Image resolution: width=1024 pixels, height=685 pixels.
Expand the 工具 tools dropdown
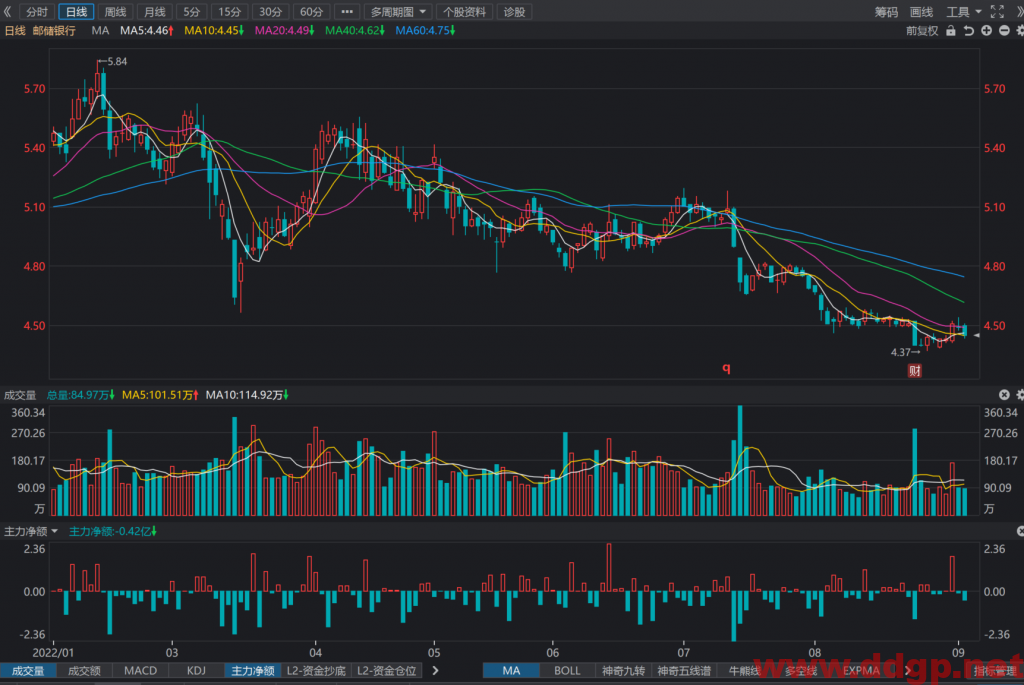click(964, 12)
